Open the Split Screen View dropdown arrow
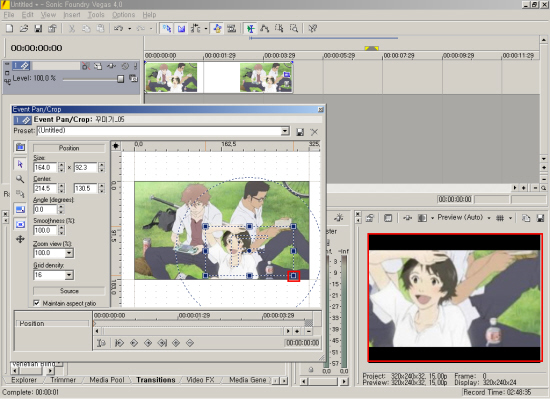 coord(432,218)
